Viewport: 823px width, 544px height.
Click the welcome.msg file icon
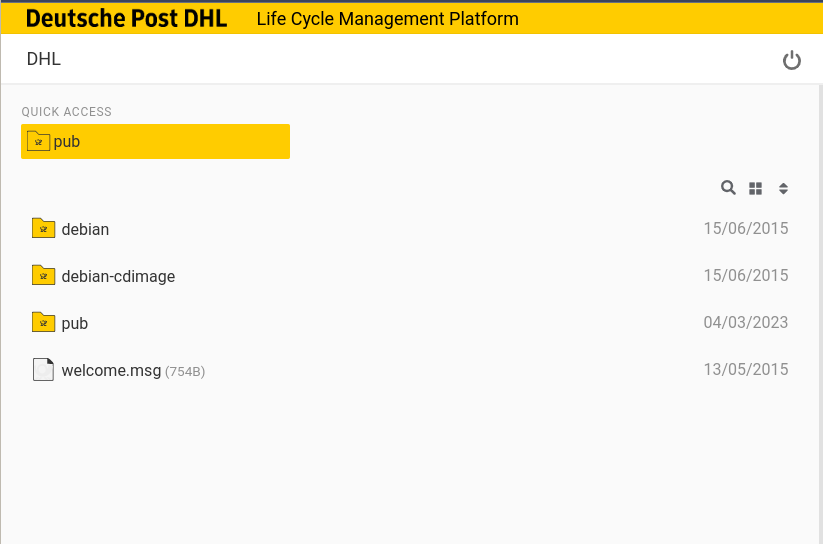[44, 370]
